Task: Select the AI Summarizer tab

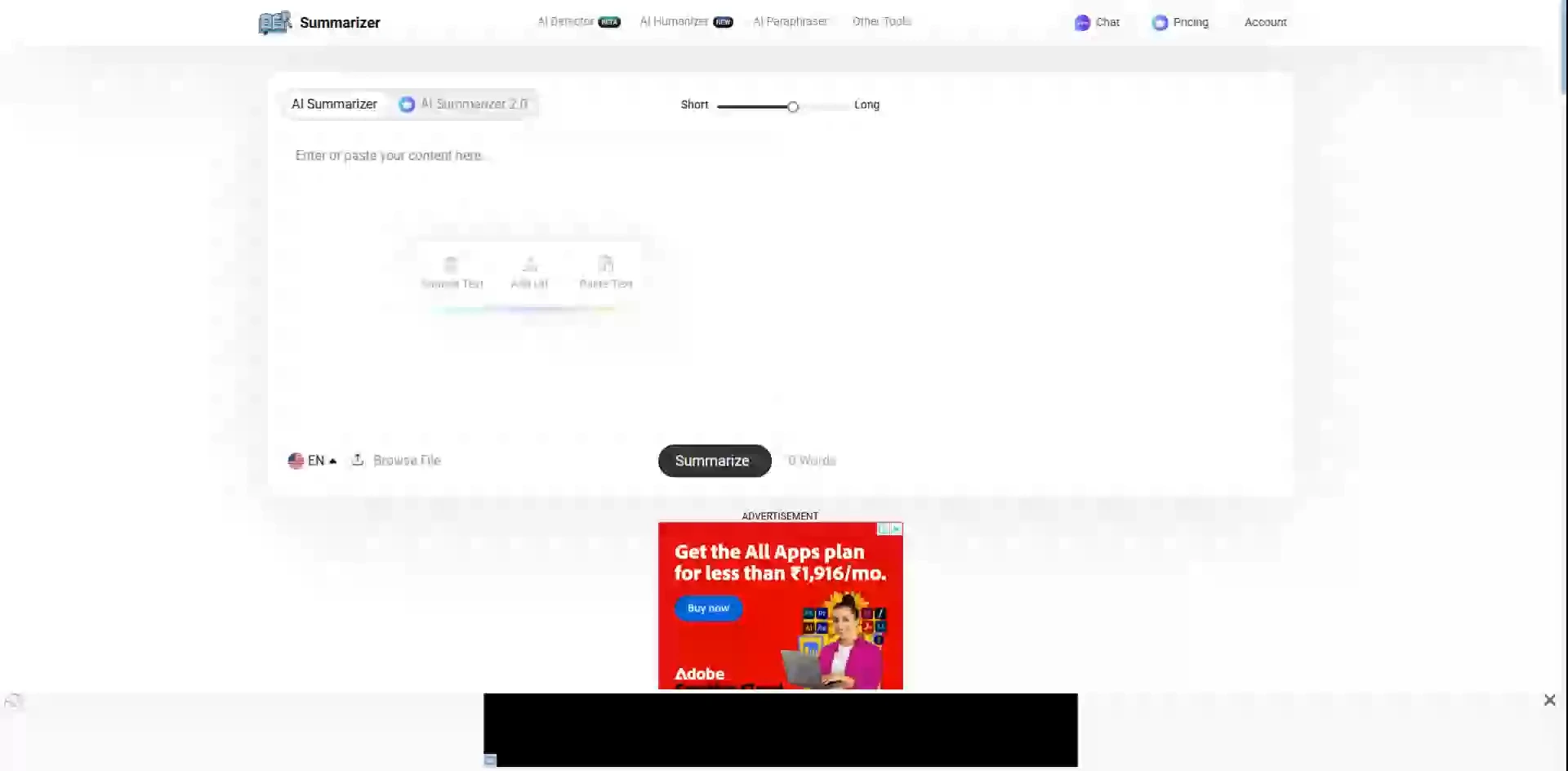Action: (x=334, y=104)
